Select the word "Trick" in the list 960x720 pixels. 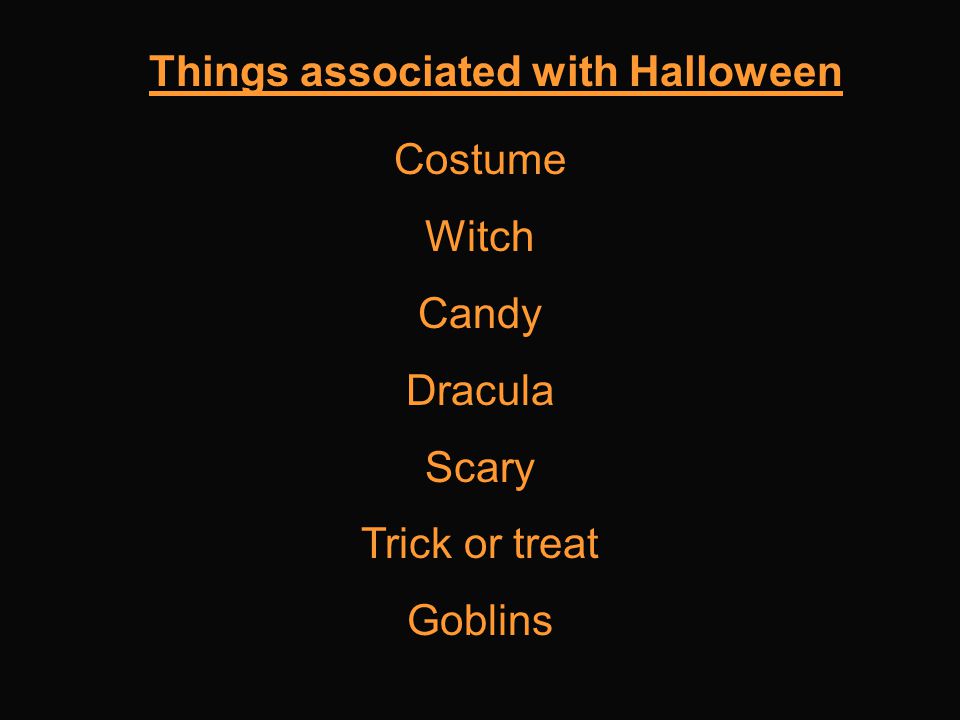(407, 543)
